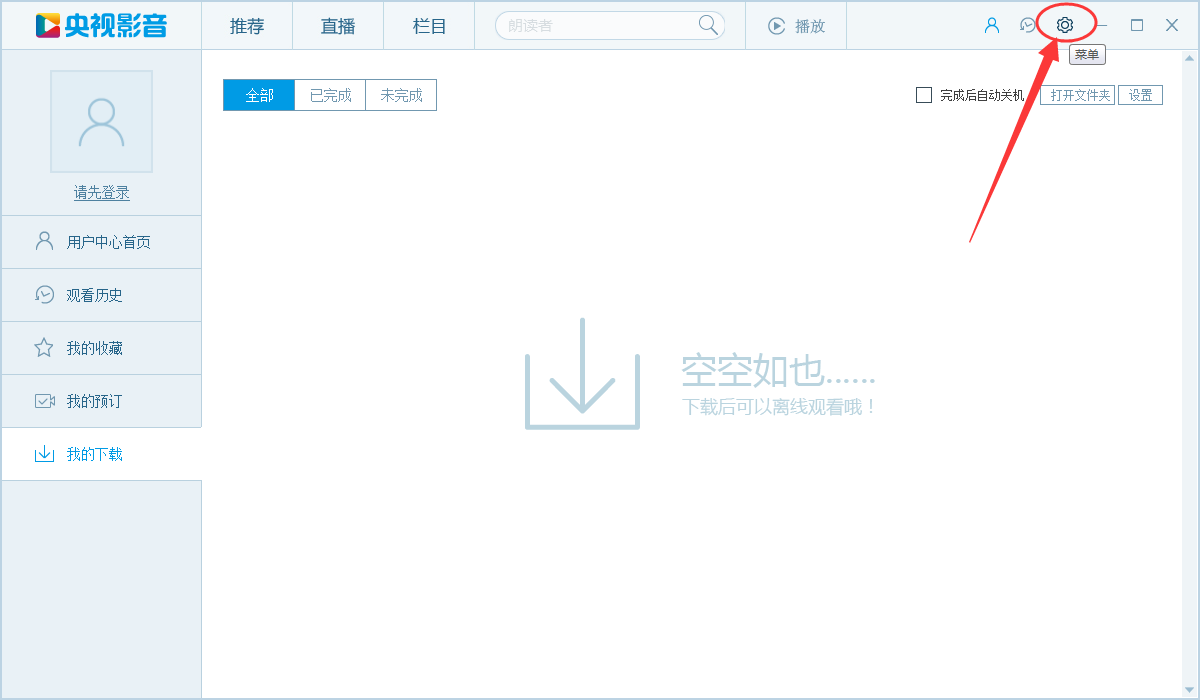Viewport: 1200px width, 700px height.
Task: Open the settings gear menu
Action: [x=1063, y=25]
